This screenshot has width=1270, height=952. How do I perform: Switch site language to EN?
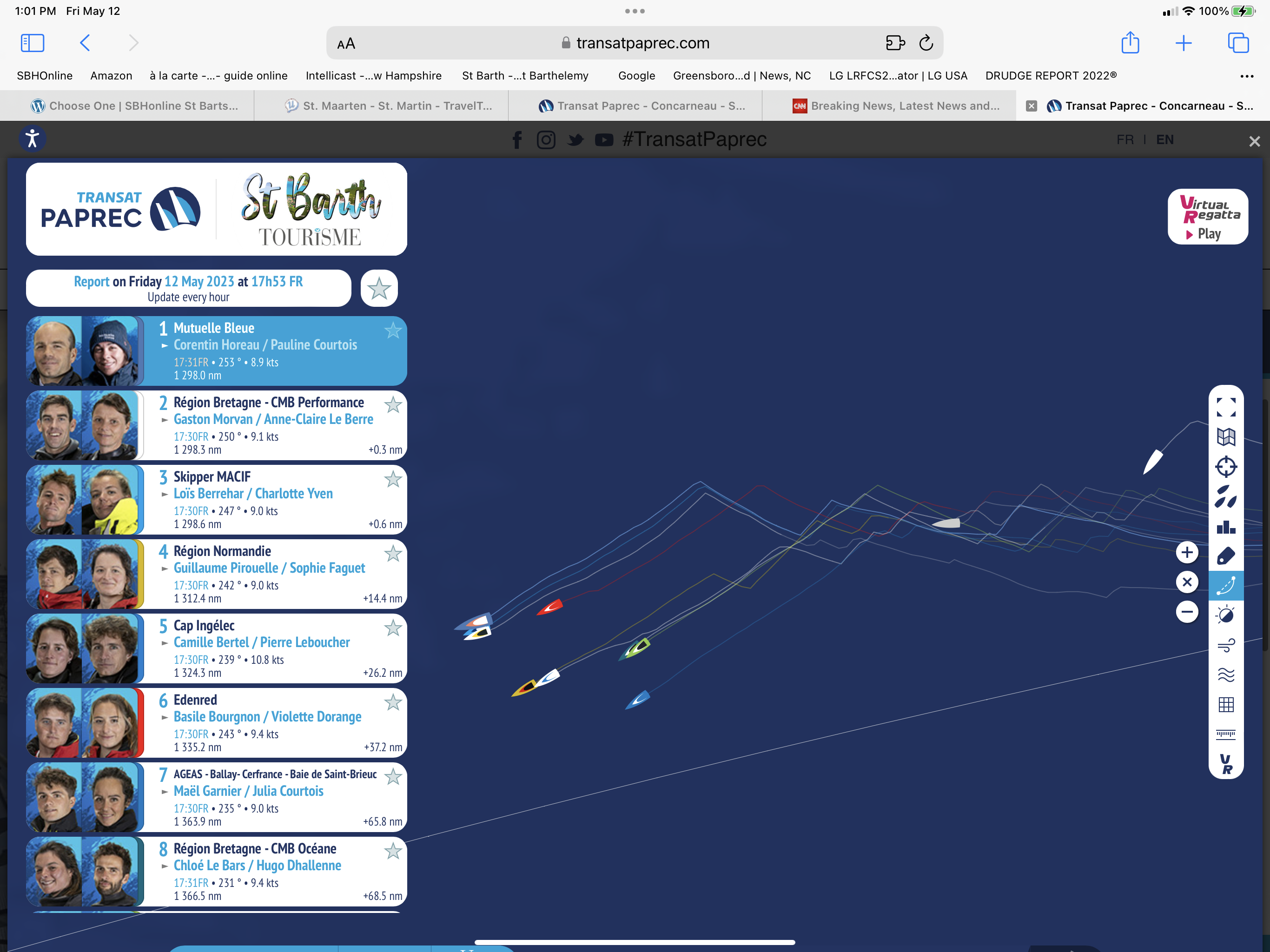(x=1164, y=139)
